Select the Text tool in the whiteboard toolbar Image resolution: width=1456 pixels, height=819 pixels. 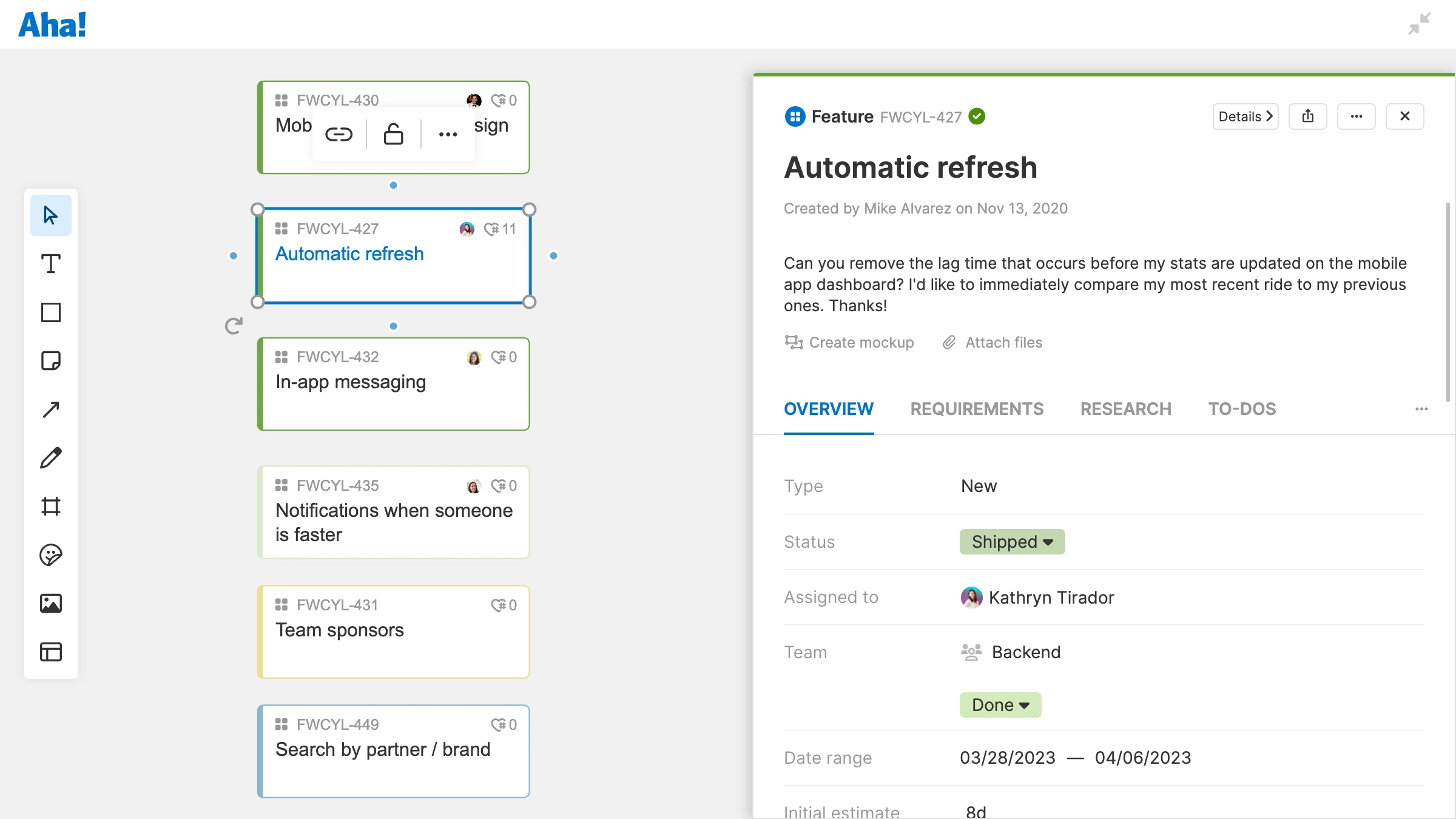(x=51, y=263)
